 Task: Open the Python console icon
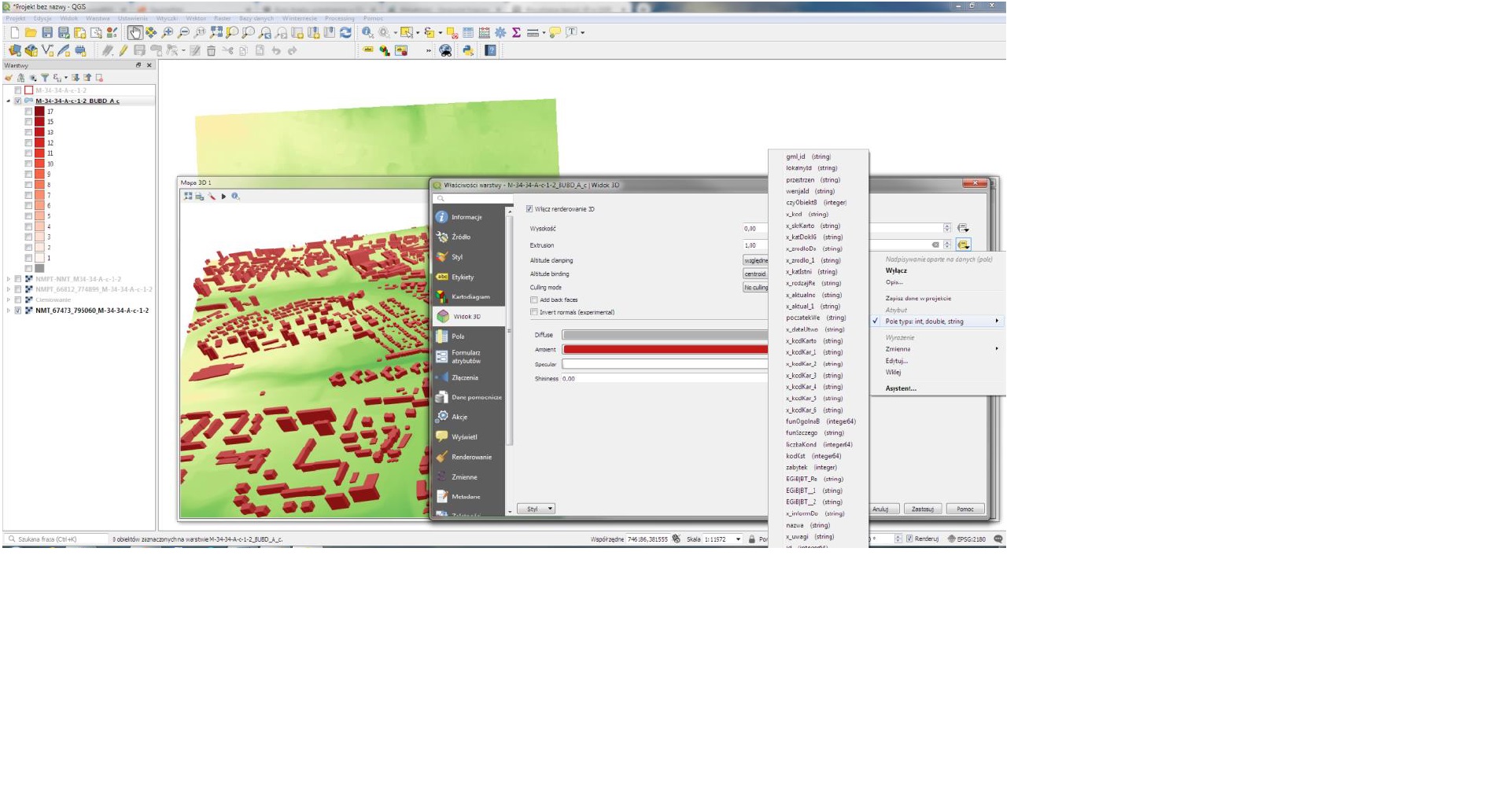pyautogui.click(x=468, y=50)
